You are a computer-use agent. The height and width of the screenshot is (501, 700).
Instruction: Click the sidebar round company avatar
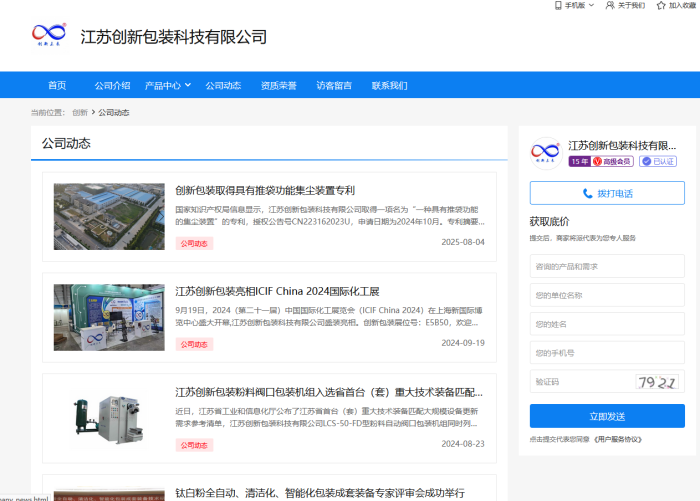coord(545,153)
